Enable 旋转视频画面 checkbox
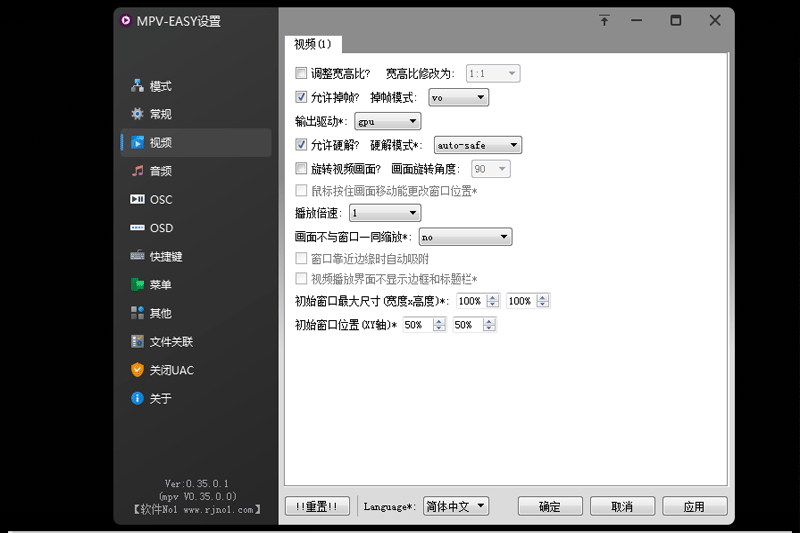This screenshot has height=533, width=800. coord(301,168)
